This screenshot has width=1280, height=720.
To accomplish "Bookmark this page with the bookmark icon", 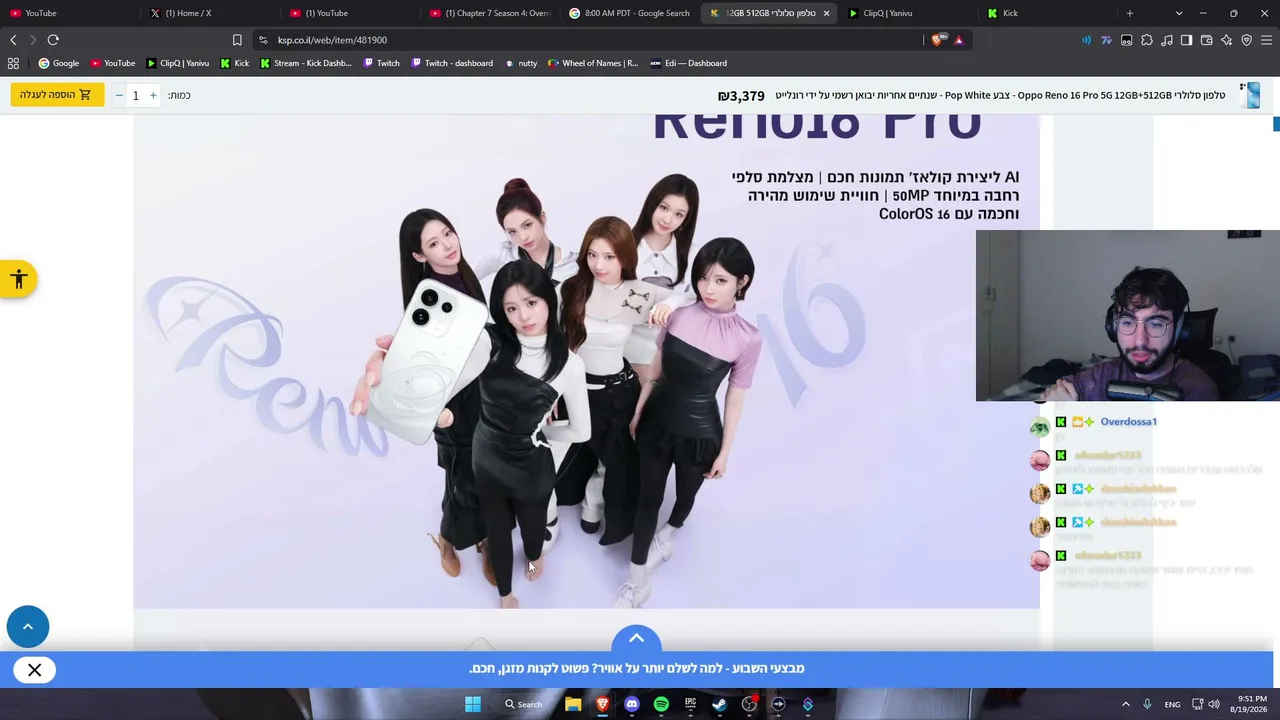I will click(237, 40).
